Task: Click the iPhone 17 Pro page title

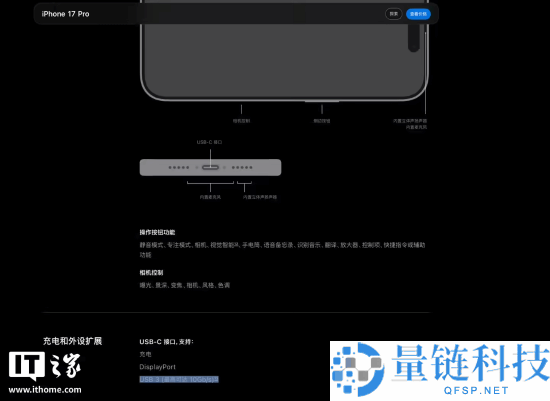Action: 65,14
